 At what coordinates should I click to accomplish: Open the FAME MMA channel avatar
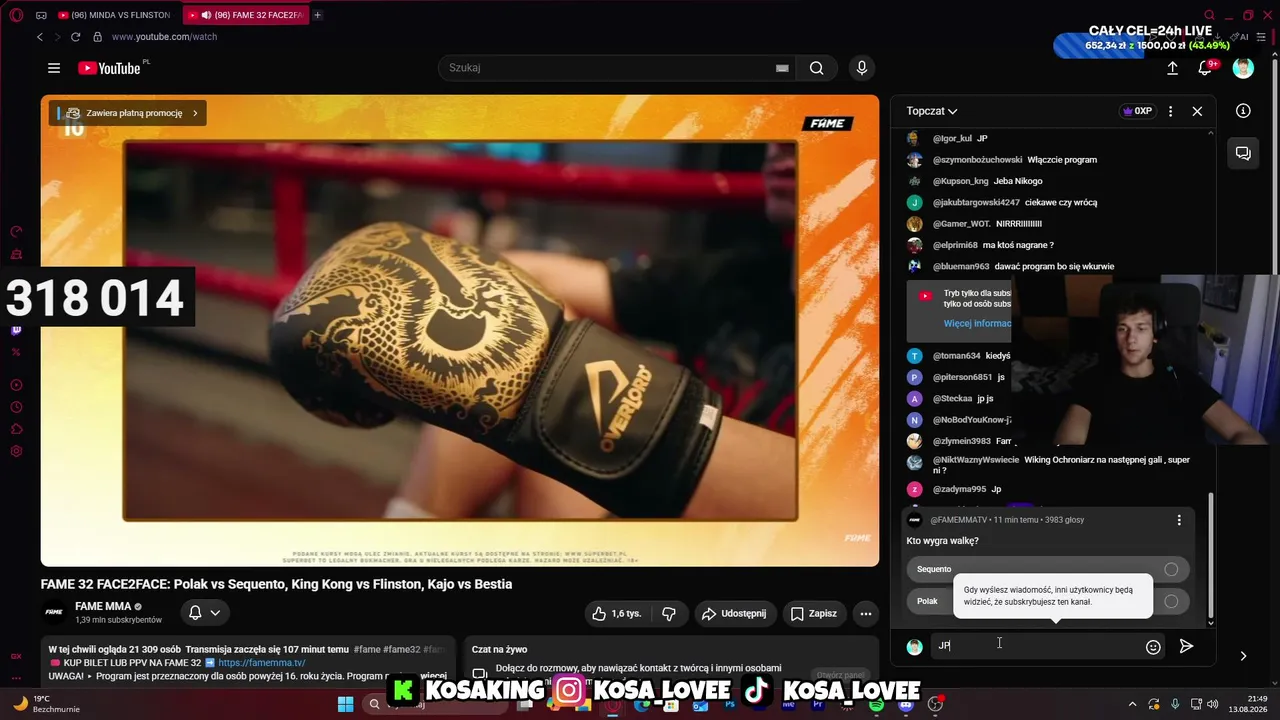pyautogui.click(x=55, y=613)
